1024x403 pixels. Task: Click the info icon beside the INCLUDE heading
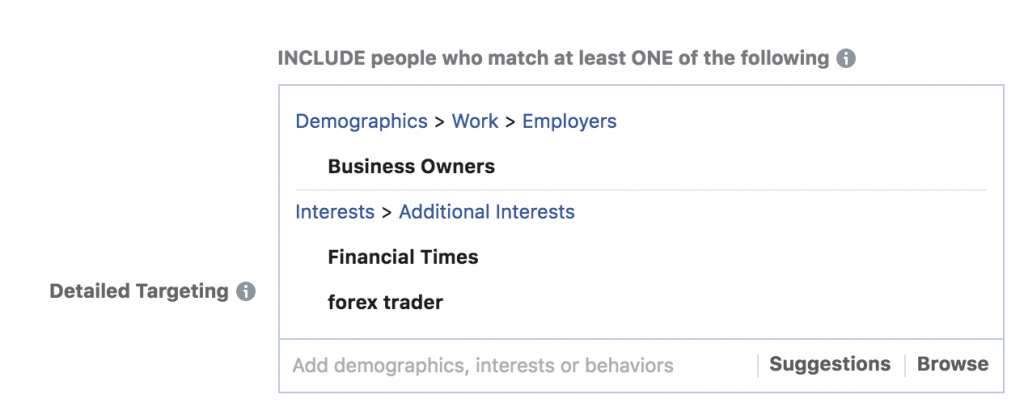pyautogui.click(x=846, y=59)
